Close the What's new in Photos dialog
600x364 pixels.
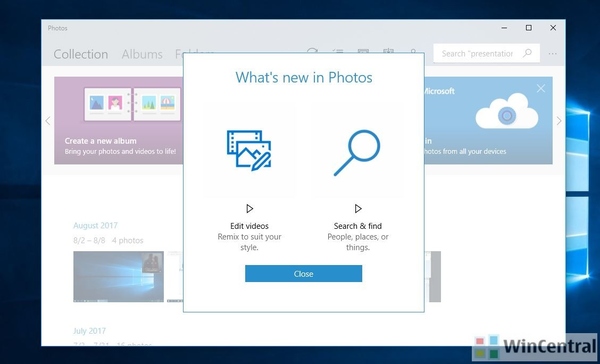pos(303,274)
